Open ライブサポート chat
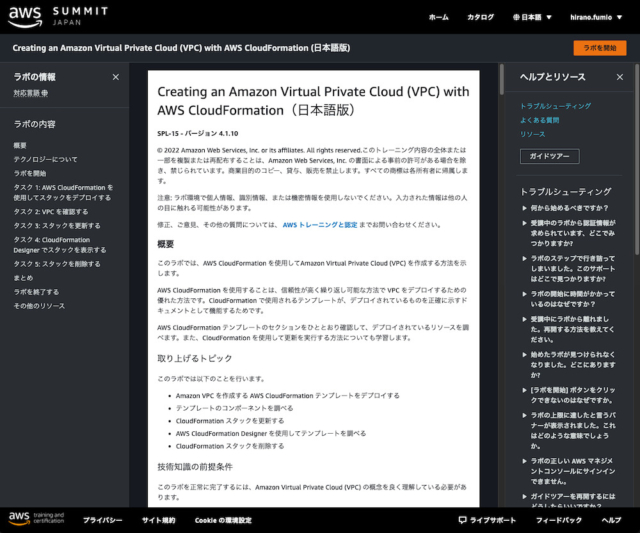This screenshot has width=640, height=533. pyautogui.click(x=487, y=520)
